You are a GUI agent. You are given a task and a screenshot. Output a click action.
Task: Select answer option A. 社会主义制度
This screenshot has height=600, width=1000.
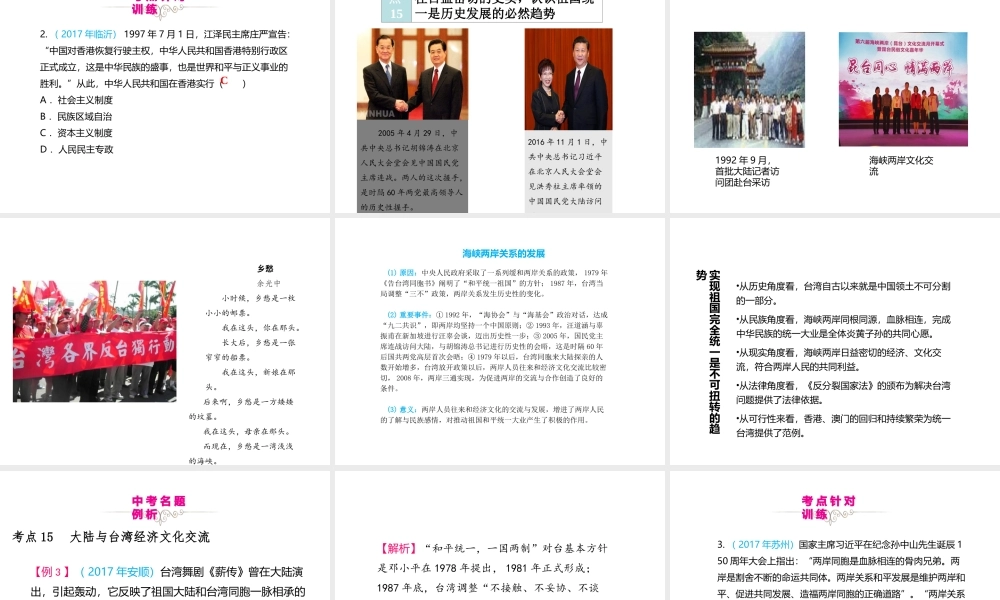click(77, 100)
